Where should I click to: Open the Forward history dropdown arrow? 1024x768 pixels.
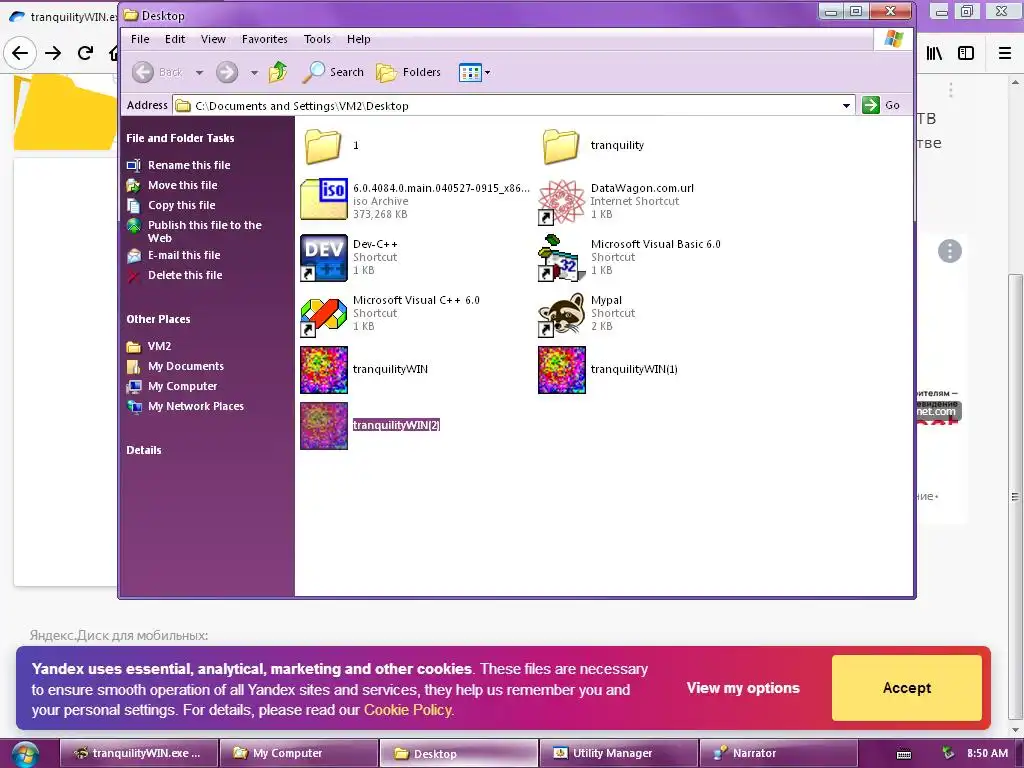(254, 72)
